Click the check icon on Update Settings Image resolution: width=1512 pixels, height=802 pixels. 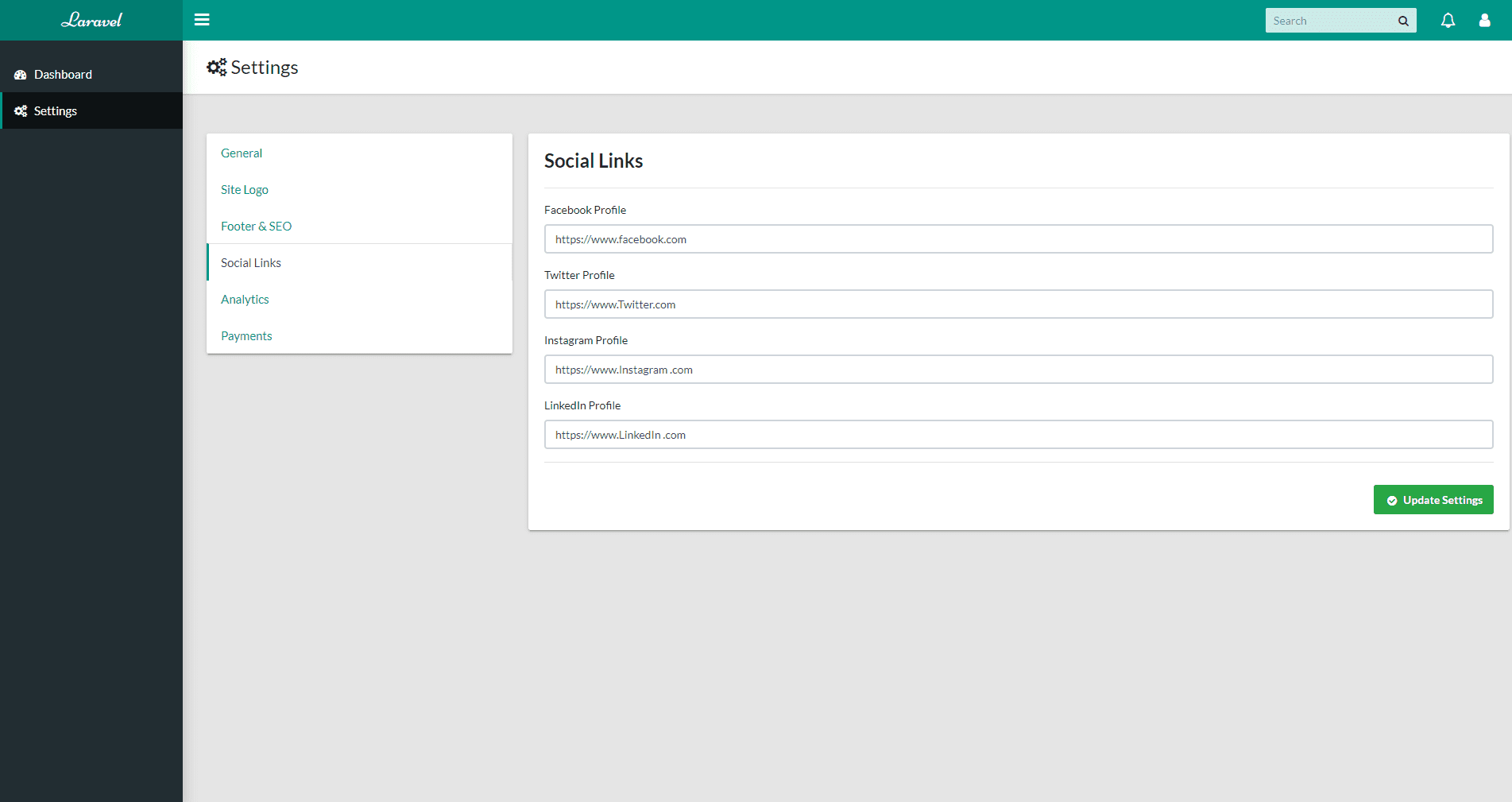(x=1392, y=500)
